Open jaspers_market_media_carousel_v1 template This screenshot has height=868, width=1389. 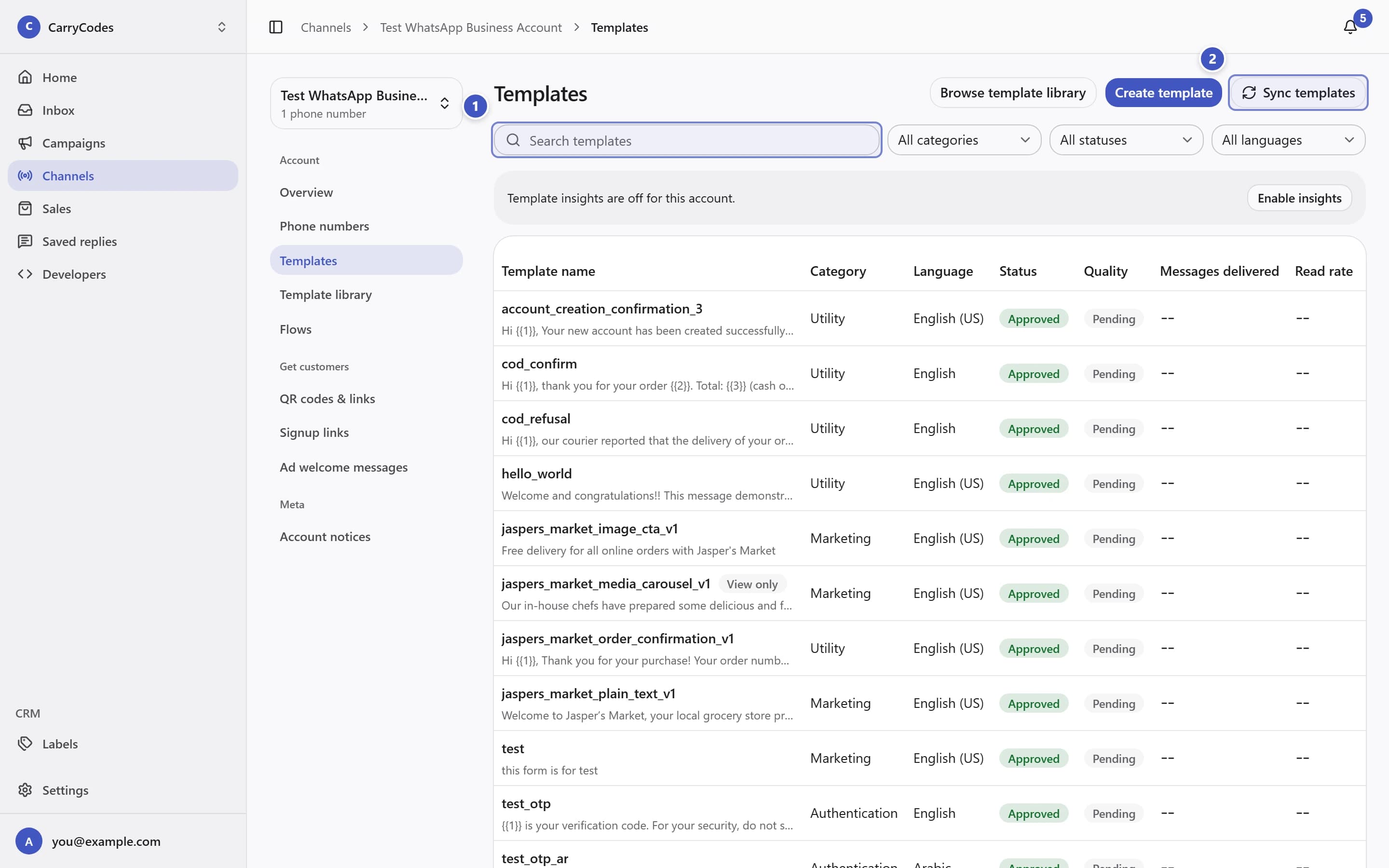click(x=929, y=593)
